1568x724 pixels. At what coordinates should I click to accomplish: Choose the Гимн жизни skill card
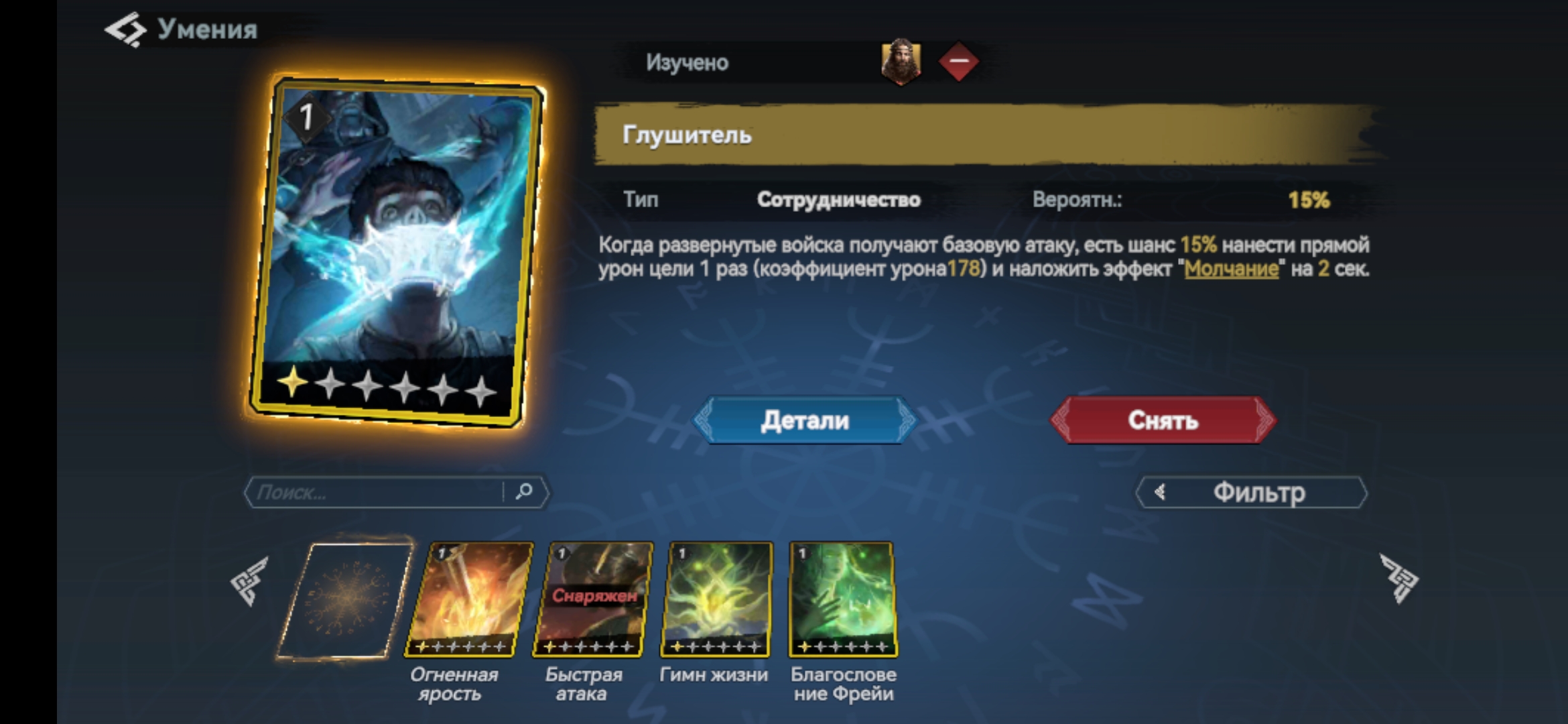(716, 599)
